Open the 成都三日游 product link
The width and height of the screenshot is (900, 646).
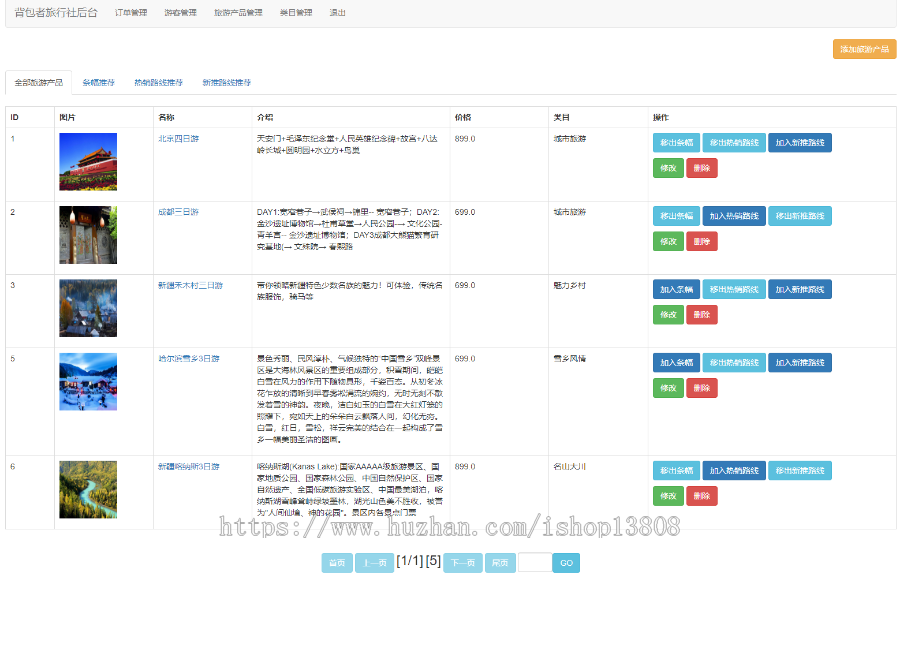pos(179,212)
